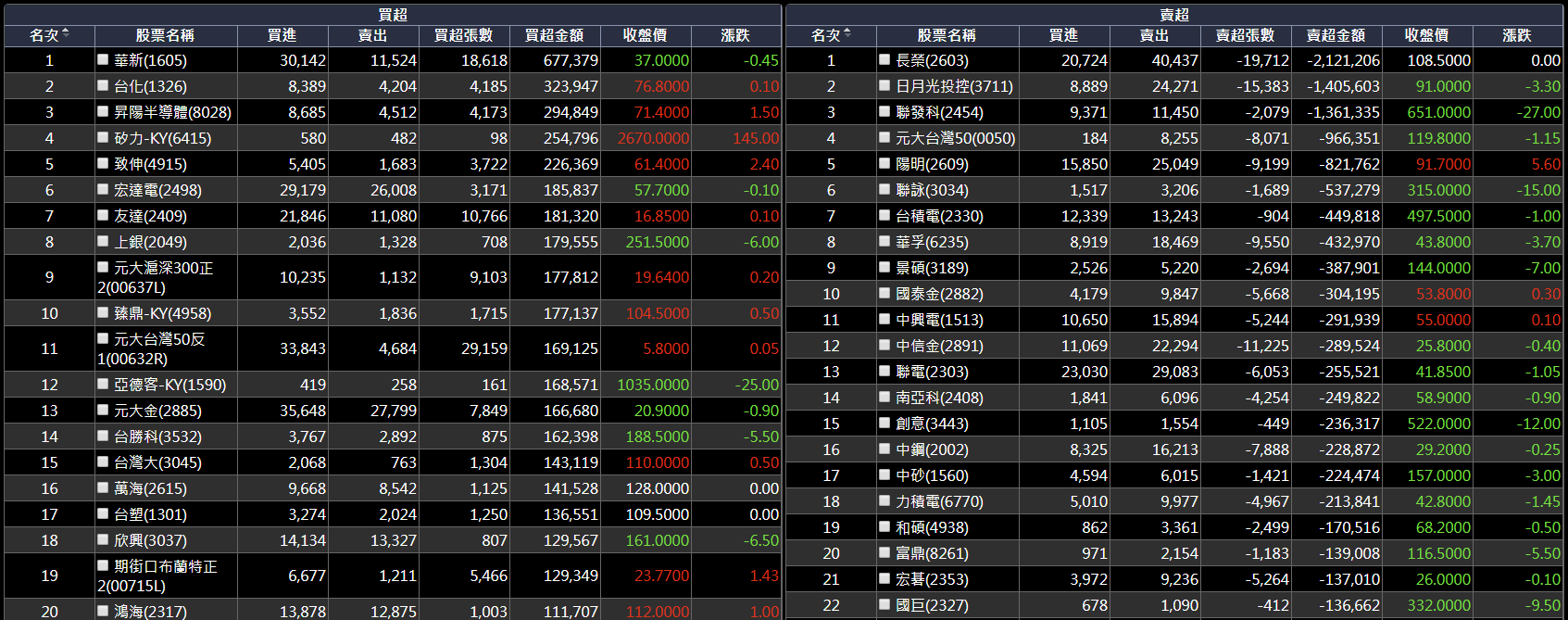
Task: Open stock 中信金(2891)
Action: [x=939, y=346]
